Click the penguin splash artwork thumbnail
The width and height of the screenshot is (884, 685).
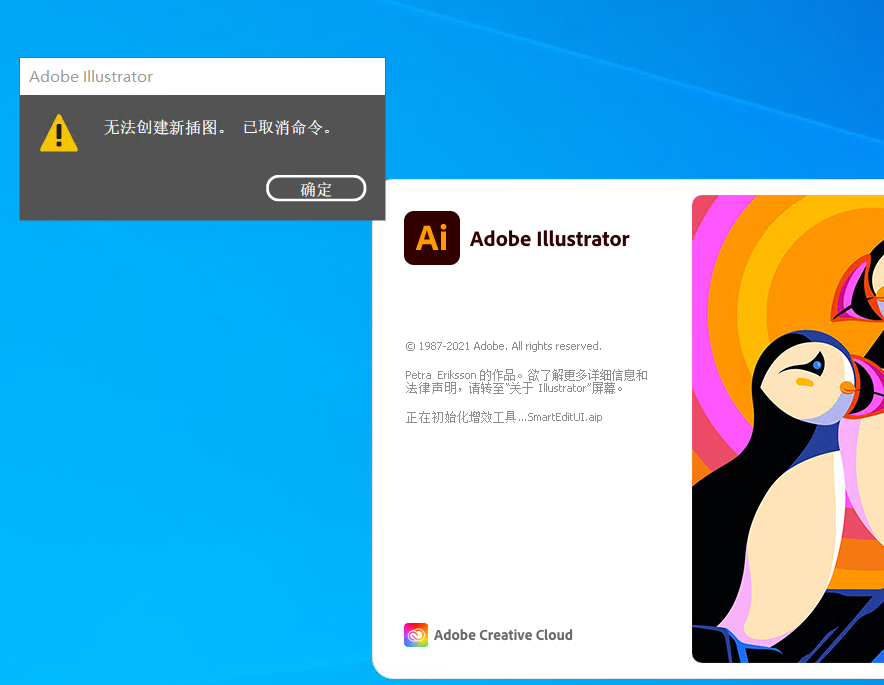click(x=790, y=430)
